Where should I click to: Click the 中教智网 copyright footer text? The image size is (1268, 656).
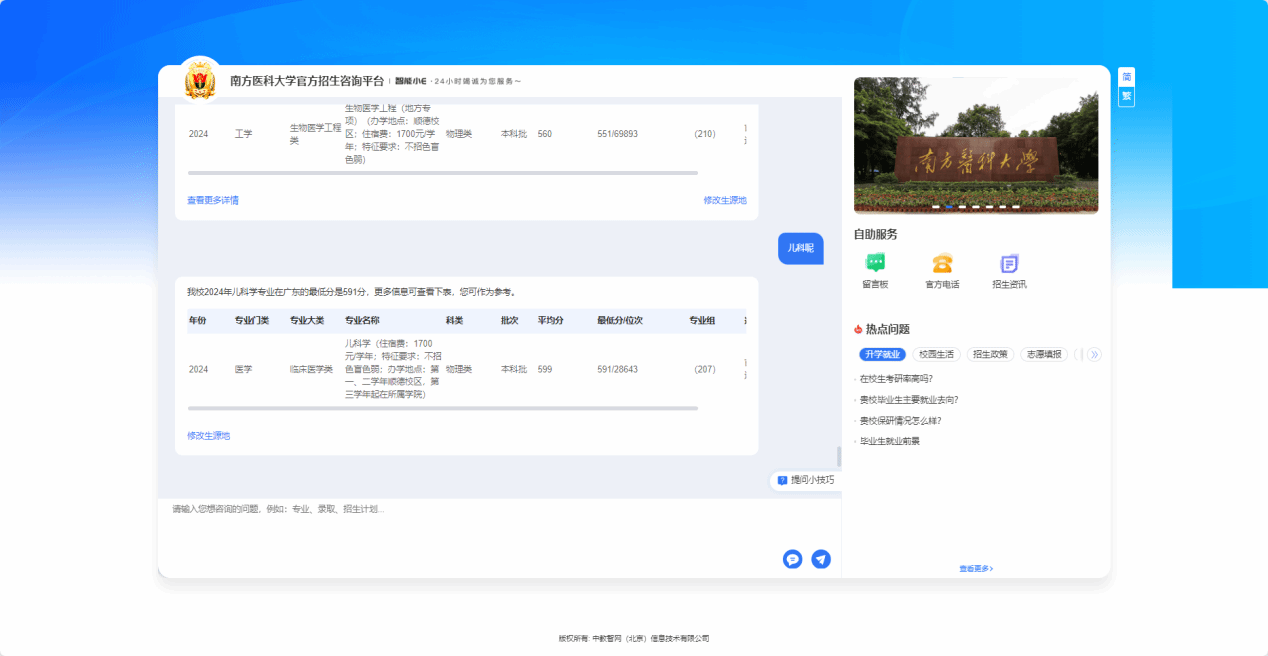click(x=634, y=638)
